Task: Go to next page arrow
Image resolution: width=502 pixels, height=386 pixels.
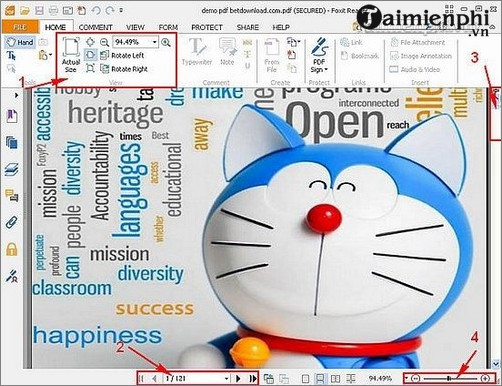Action: click(x=238, y=378)
